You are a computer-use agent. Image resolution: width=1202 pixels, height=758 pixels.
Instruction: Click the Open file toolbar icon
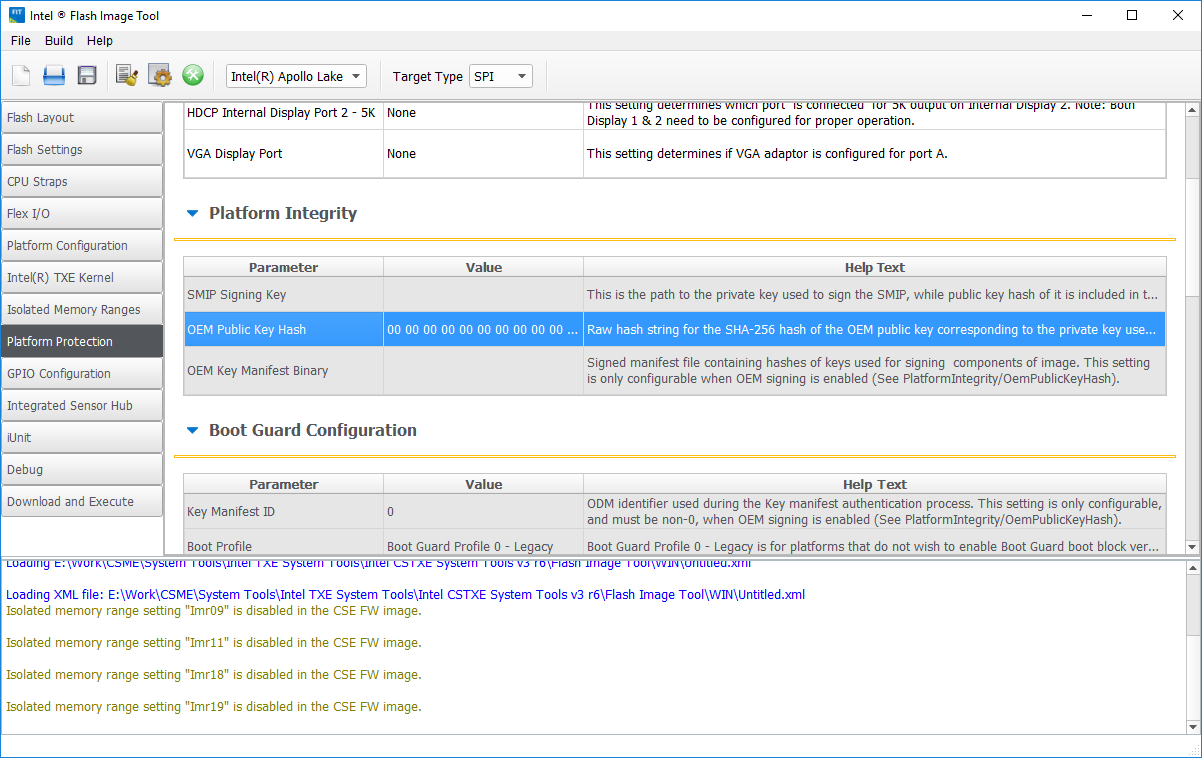point(54,76)
